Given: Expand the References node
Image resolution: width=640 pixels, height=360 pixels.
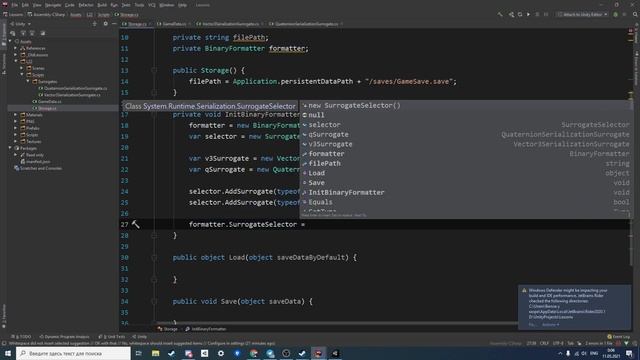Looking at the screenshot, I should pos(16,48).
